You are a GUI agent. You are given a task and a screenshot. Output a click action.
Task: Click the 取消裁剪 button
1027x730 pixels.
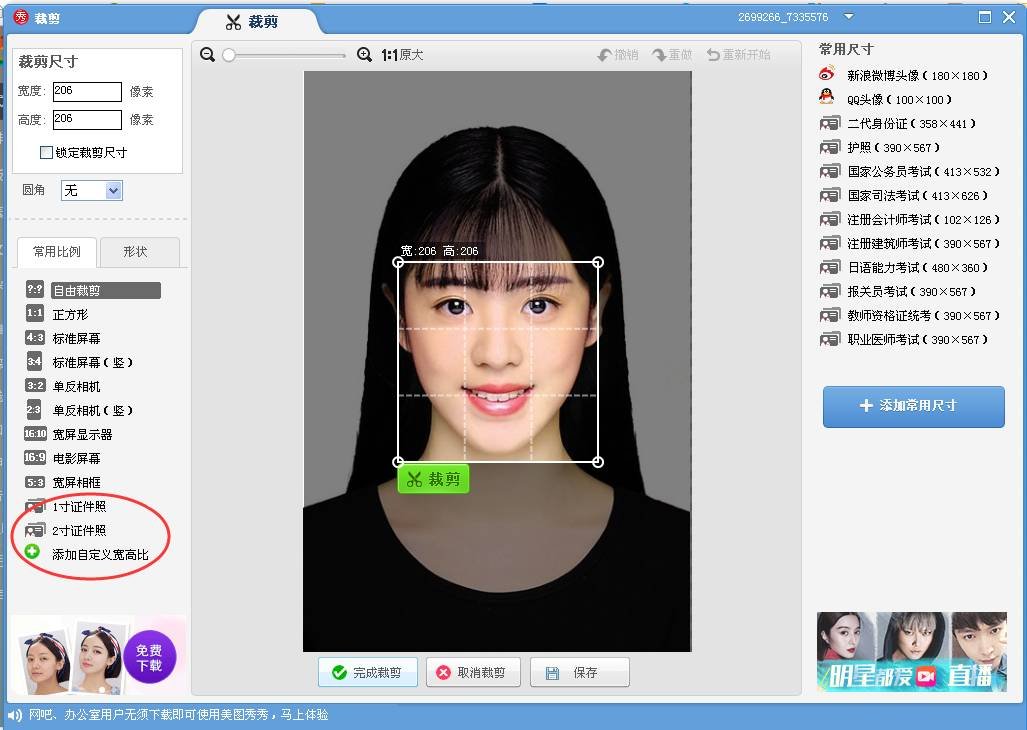471,673
